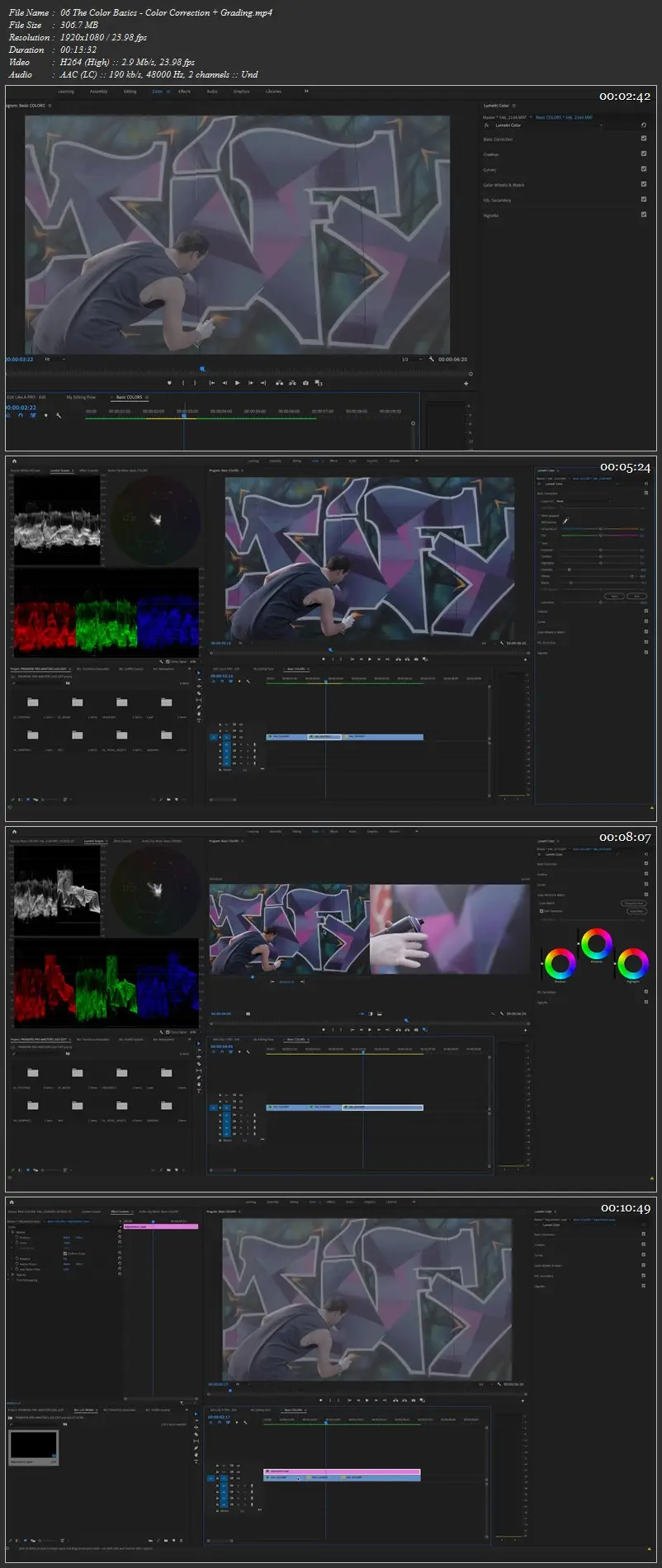This screenshot has width=662, height=1568.
Task: Add a marker in the 00:02:42 frame monitor
Action: [169, 383]
